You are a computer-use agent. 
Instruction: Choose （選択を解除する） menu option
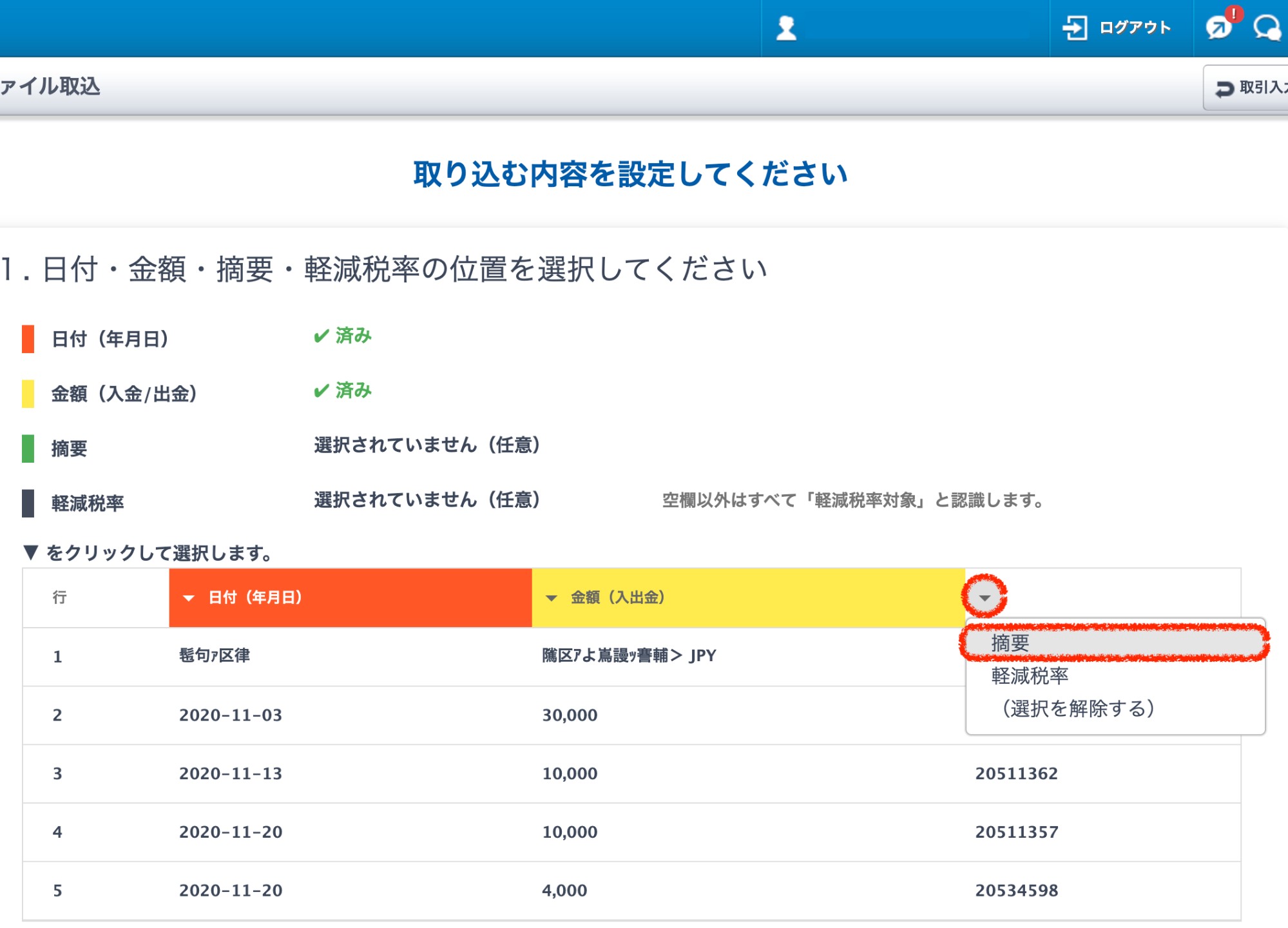[x=1078, y=708]
